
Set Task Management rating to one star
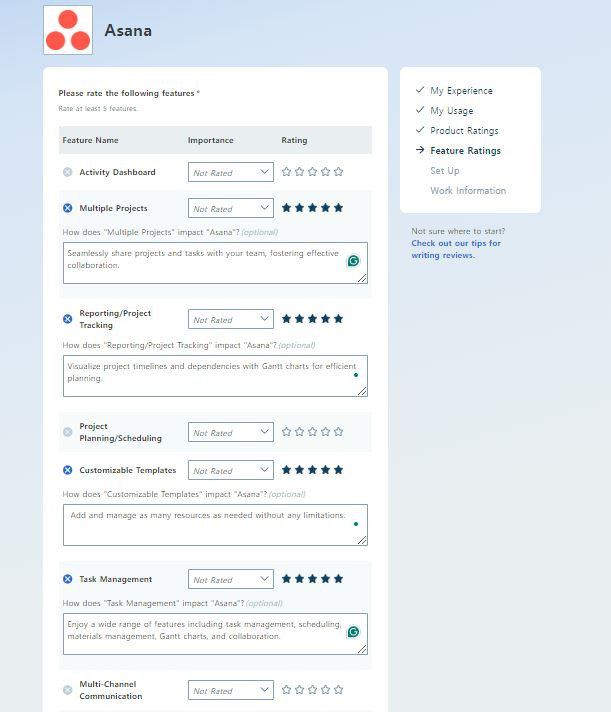[286, 578]
